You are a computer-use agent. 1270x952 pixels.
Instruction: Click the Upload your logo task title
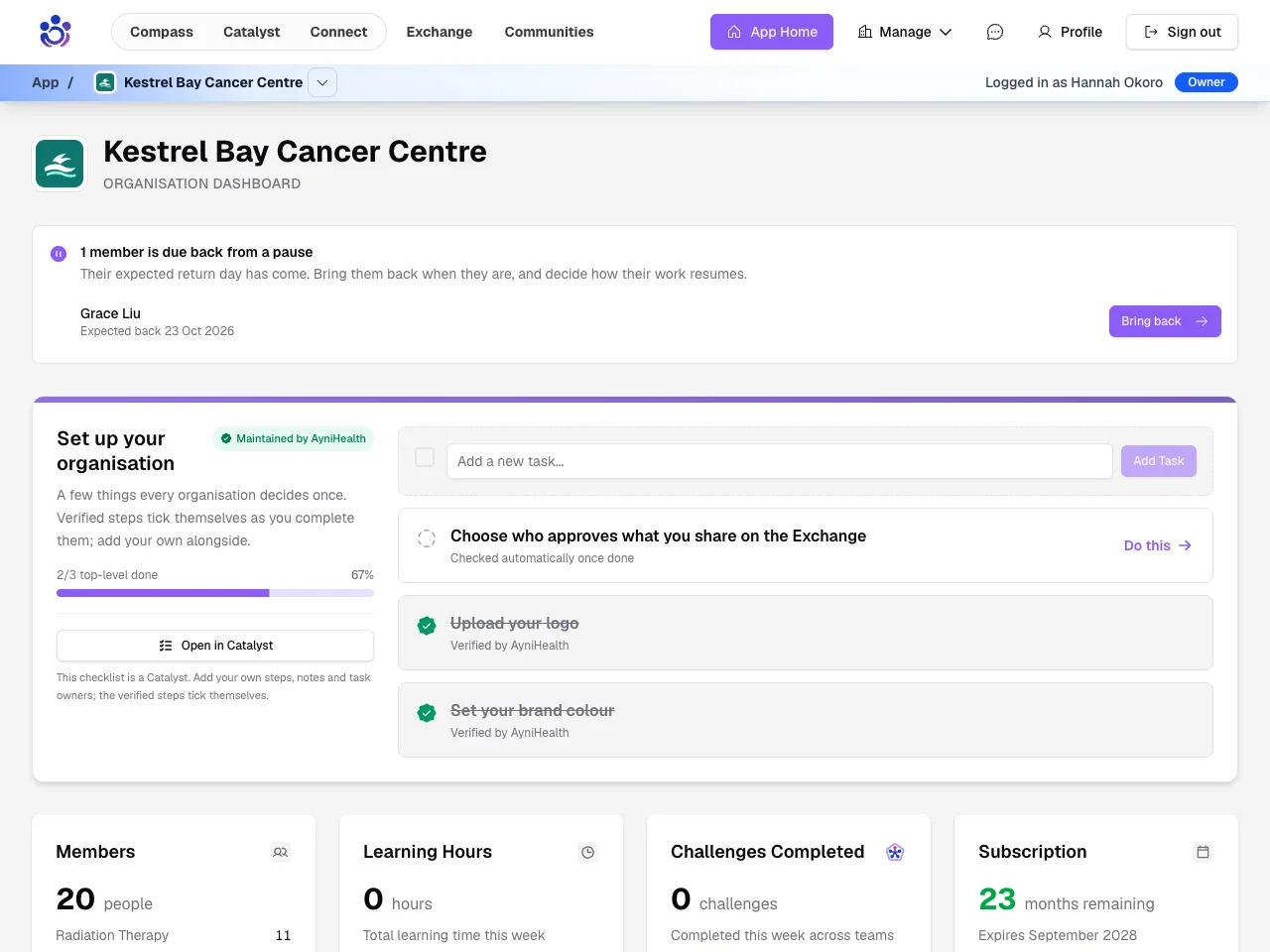[514, 623]
